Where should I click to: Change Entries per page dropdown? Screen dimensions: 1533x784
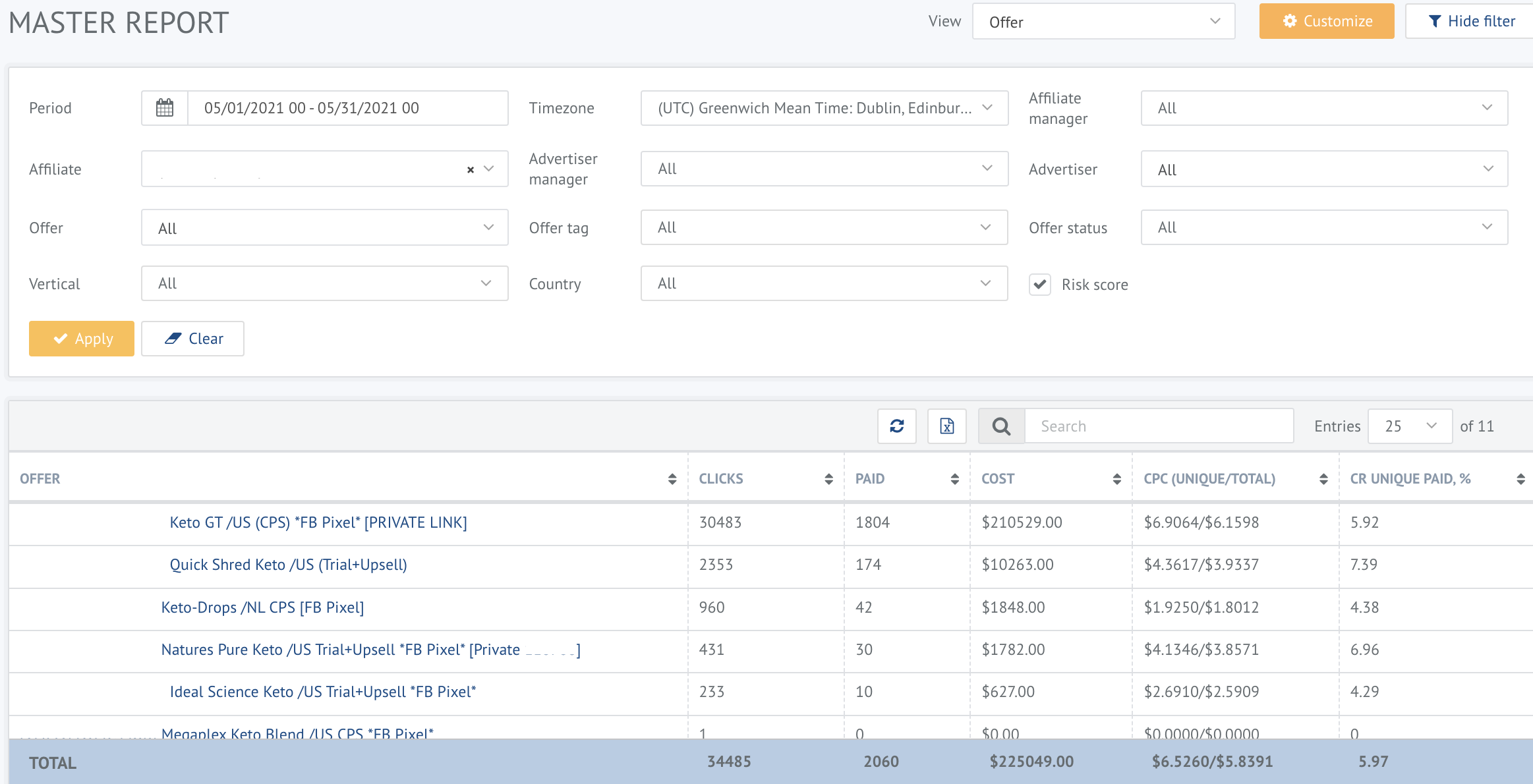(1410, 426)
